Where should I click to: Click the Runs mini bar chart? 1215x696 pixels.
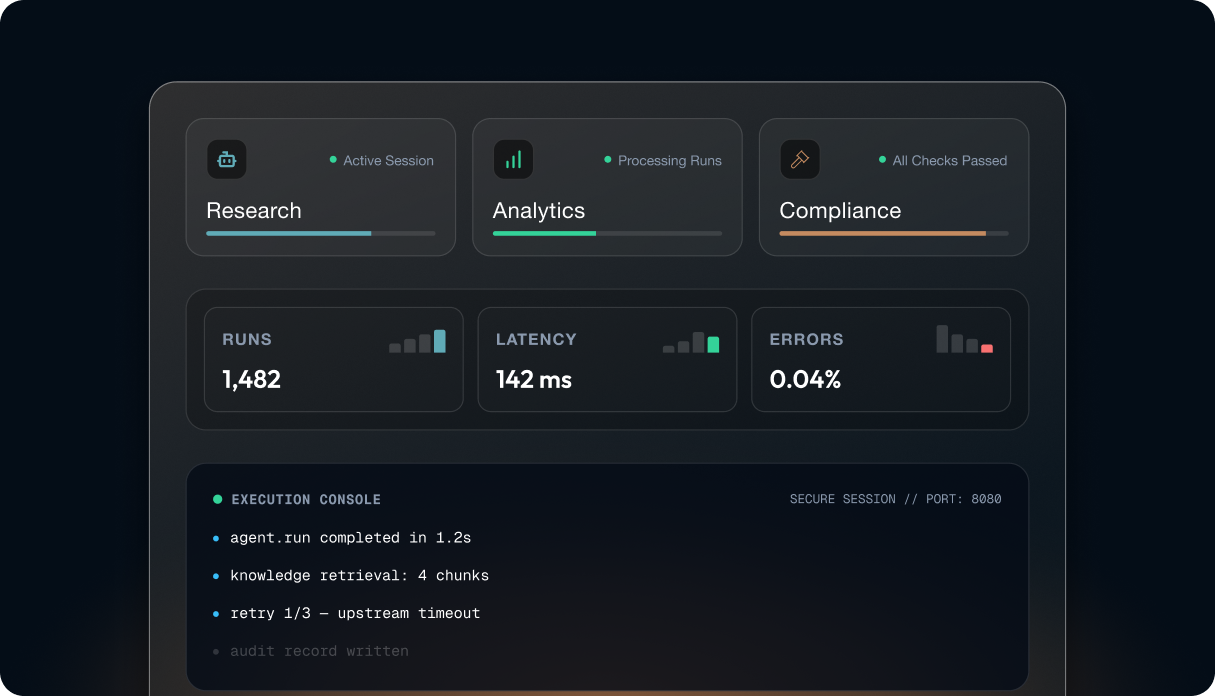pyautogui.click(x=417, y=341)
